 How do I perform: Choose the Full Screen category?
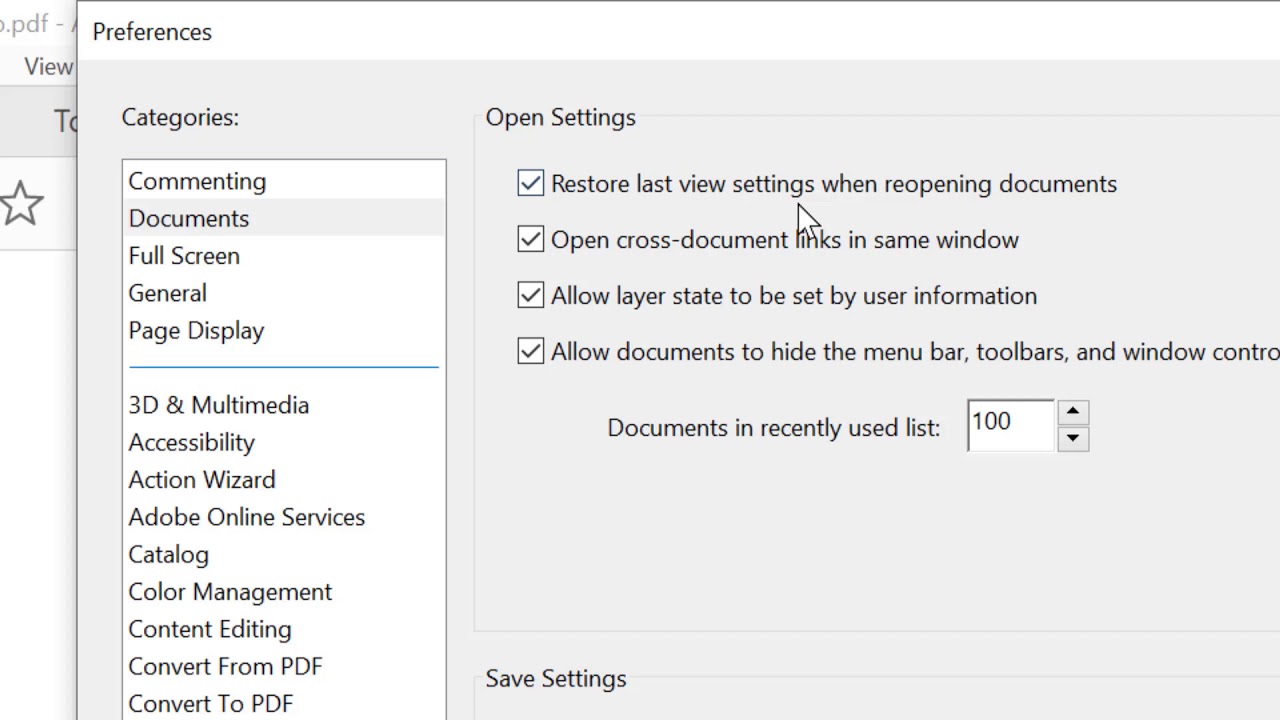click(184, 256)
